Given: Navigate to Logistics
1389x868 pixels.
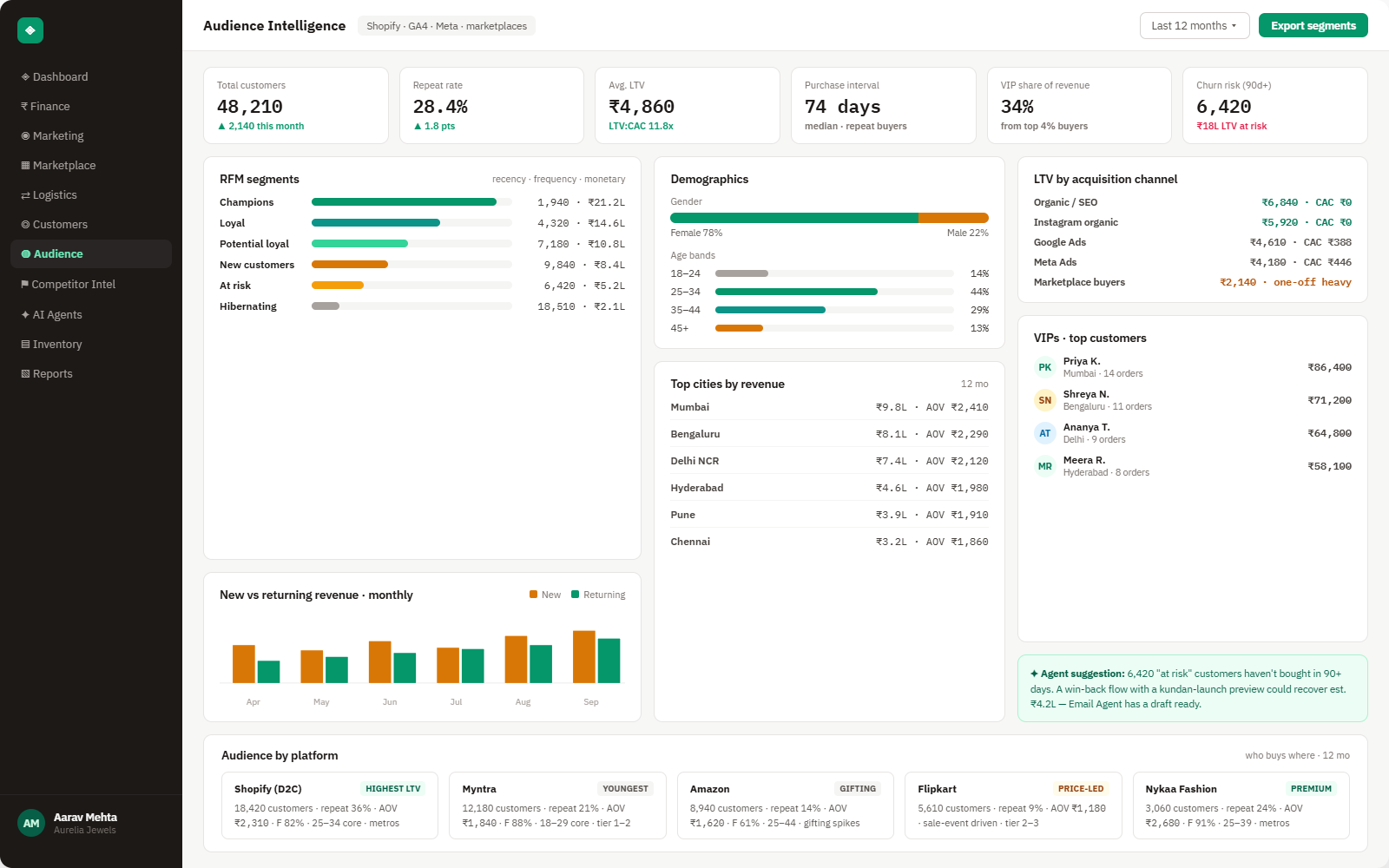Looking at the screenshot, I should pyautogui.click(x=91, y=194).
